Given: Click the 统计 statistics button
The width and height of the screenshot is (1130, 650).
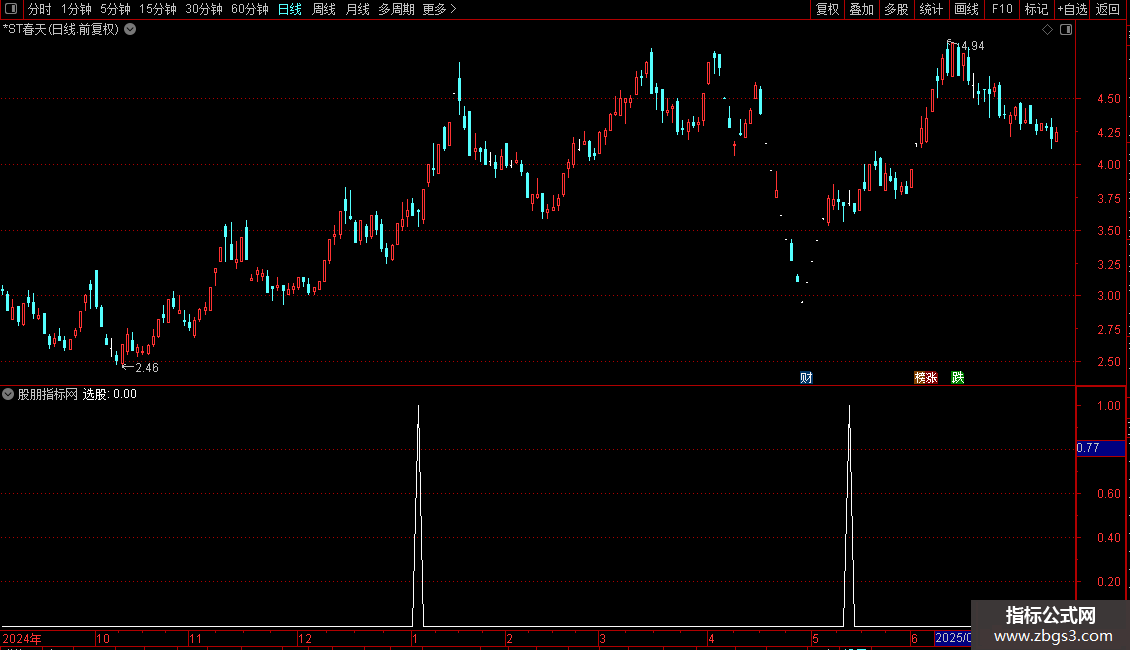Looking at the screenshot, I should 931,9.
